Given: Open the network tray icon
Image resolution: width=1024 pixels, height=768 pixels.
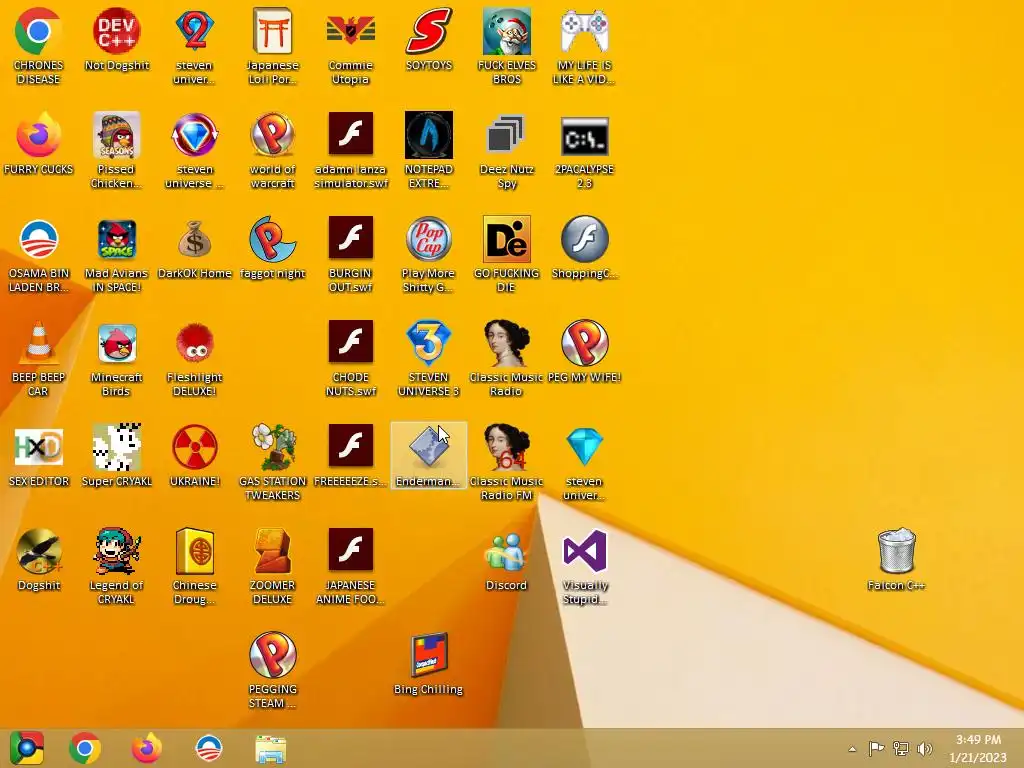Looking at the screenshot, I should point(901,748).
